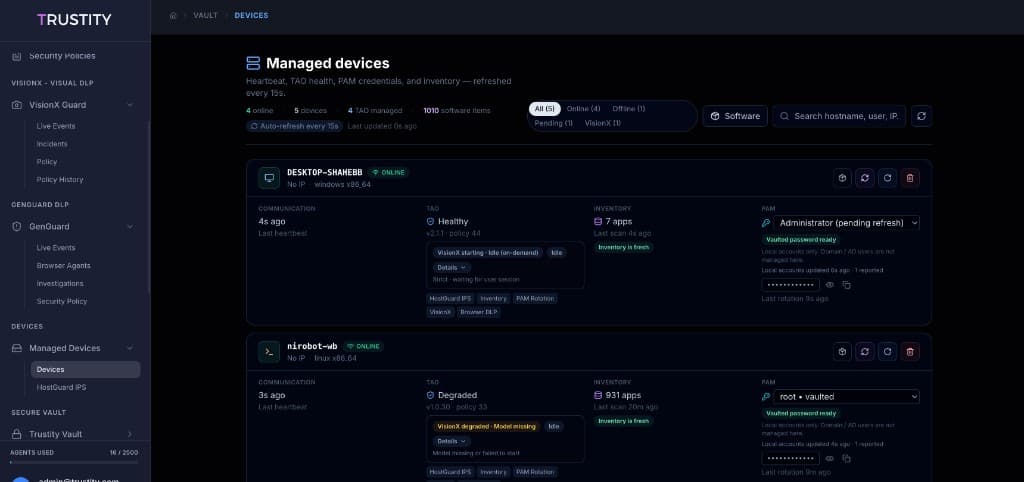
Task: Collapse the GenGuard sidebar section
Action: click(x=130, y=227)
